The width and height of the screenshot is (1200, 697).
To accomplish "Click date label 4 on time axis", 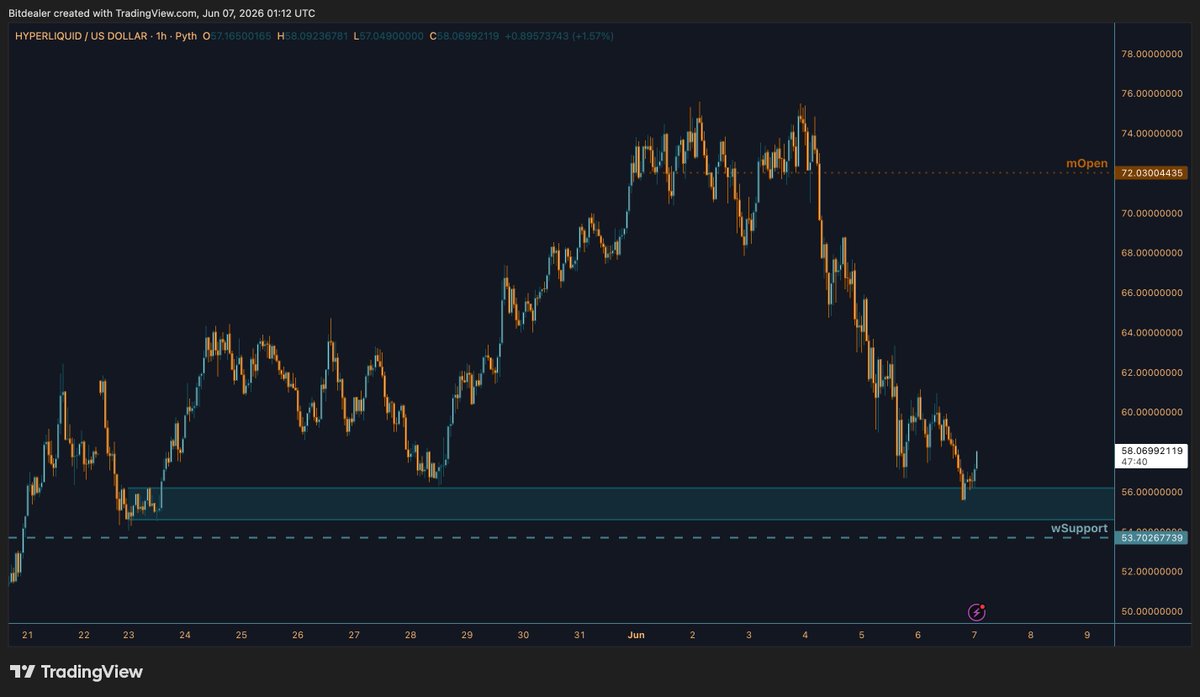I will tap(805, 635).
